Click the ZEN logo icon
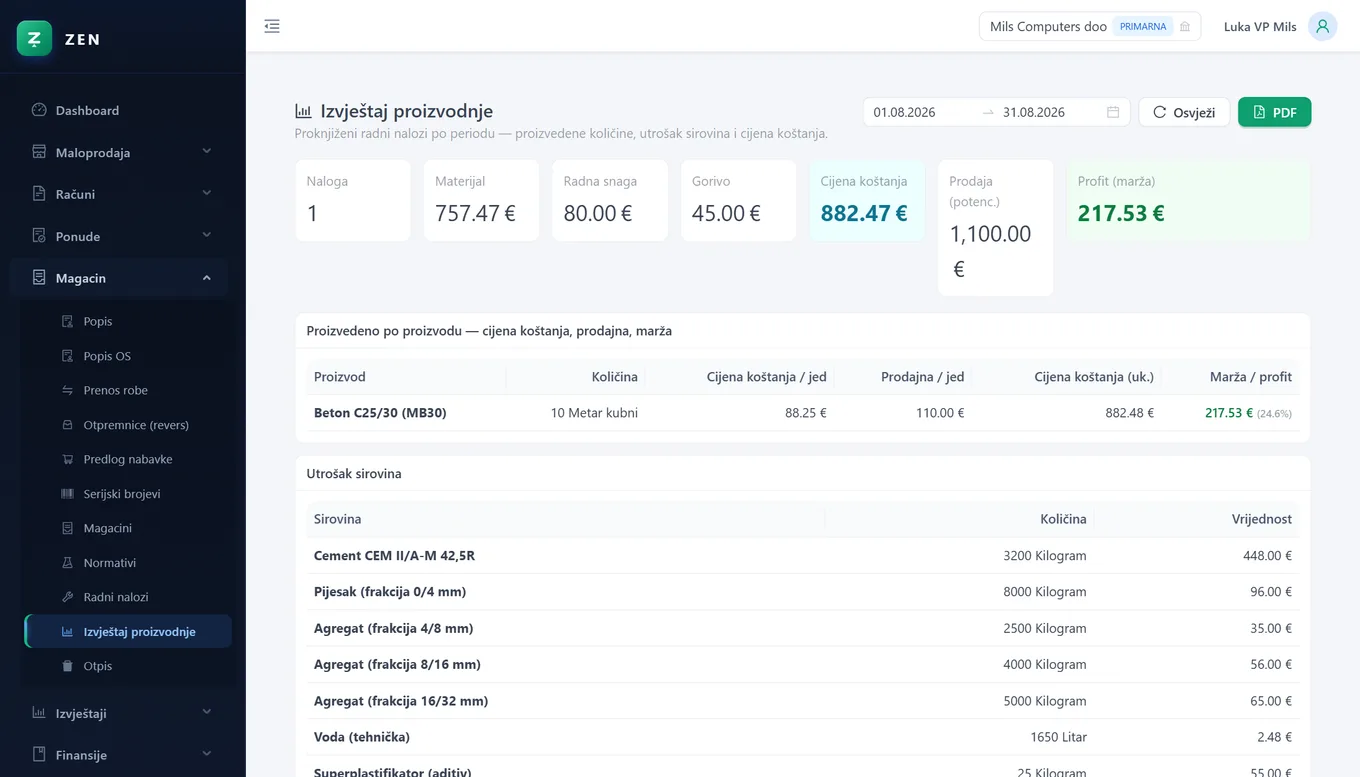The width and height of the screenshot is (1360, 777). 34,39
